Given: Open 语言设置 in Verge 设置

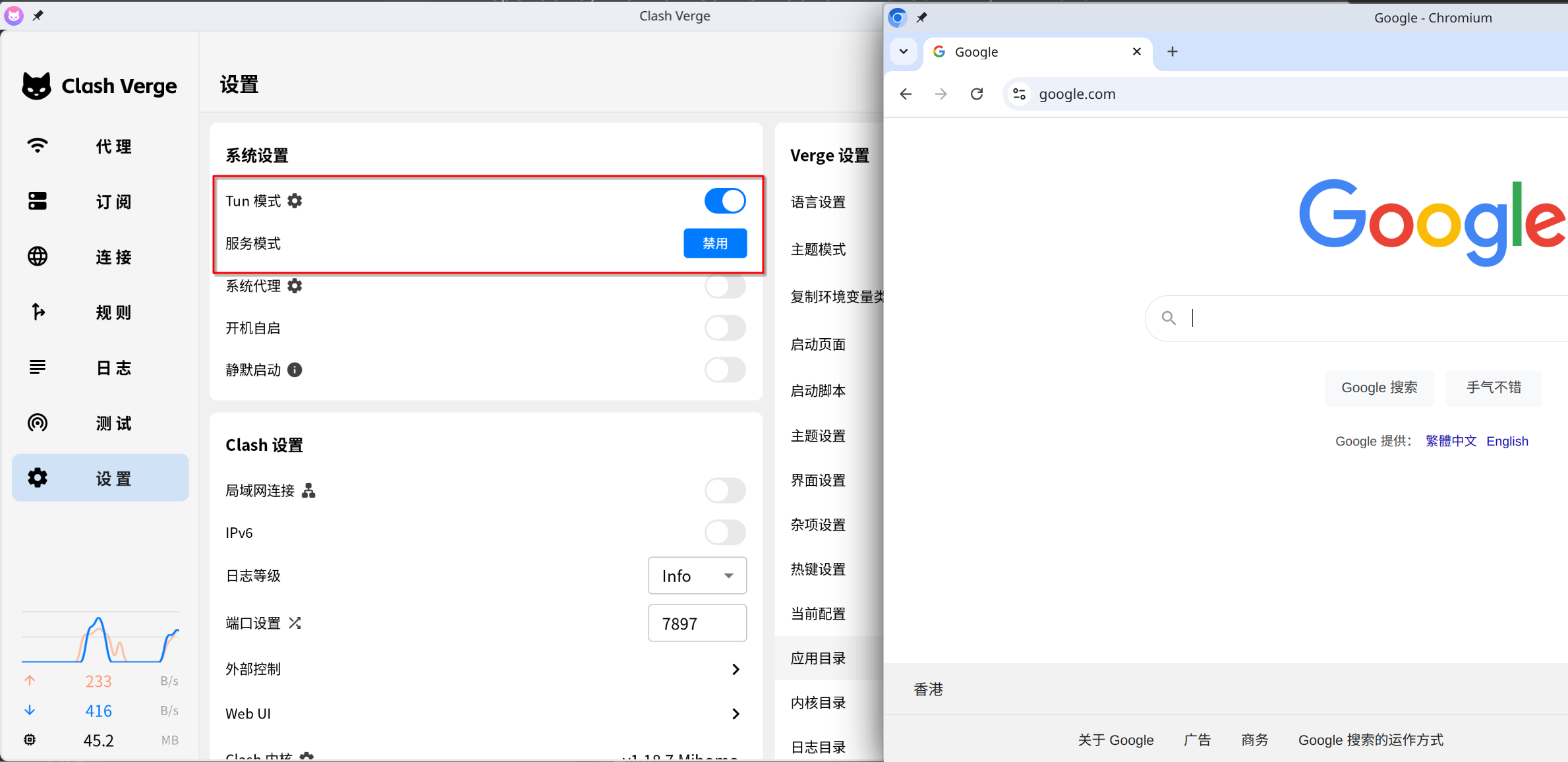Looking at the screenshot, I should 818,202.
